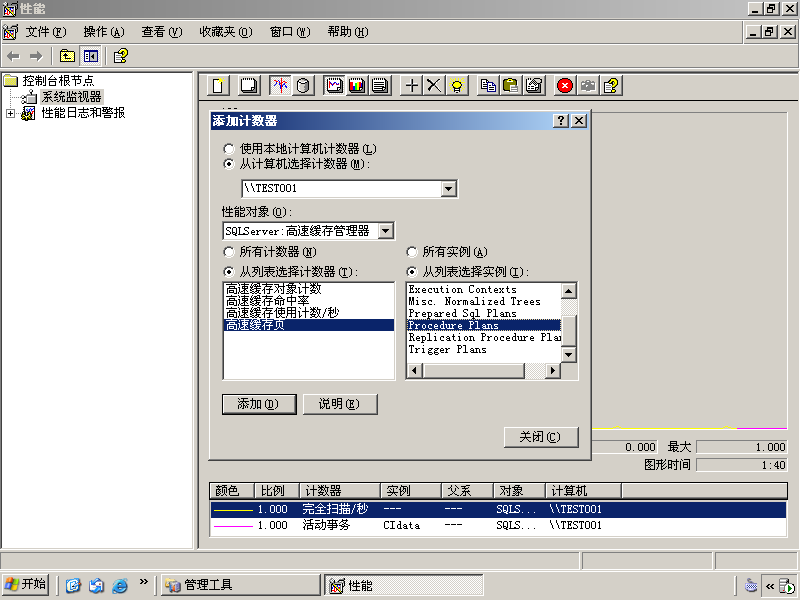This screenshot has height=600, width=800.
Task: Select 高速缓存对象计数 counter
Action: click(309, 289)
